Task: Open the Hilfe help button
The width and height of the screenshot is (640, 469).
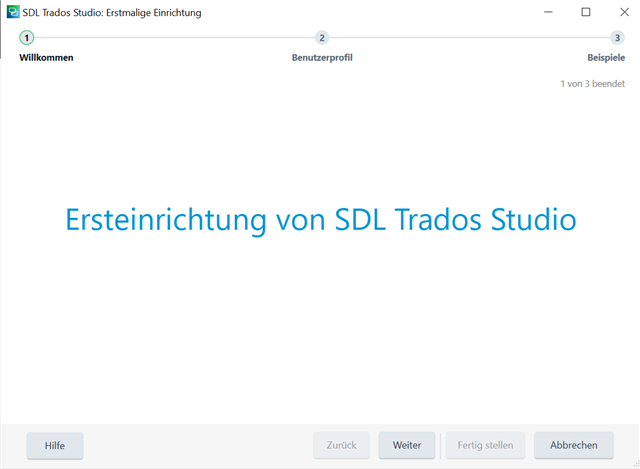Action: click(x=55, y=445)
